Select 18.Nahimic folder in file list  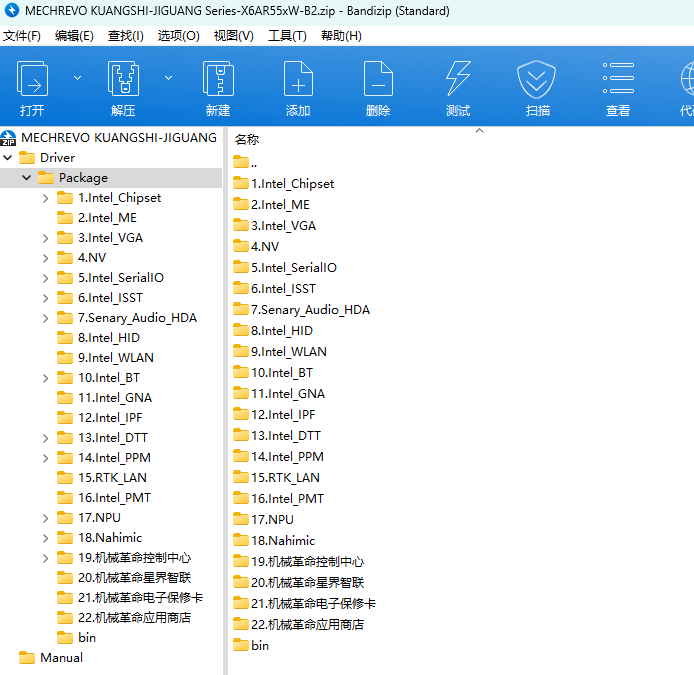click(274, 541)
